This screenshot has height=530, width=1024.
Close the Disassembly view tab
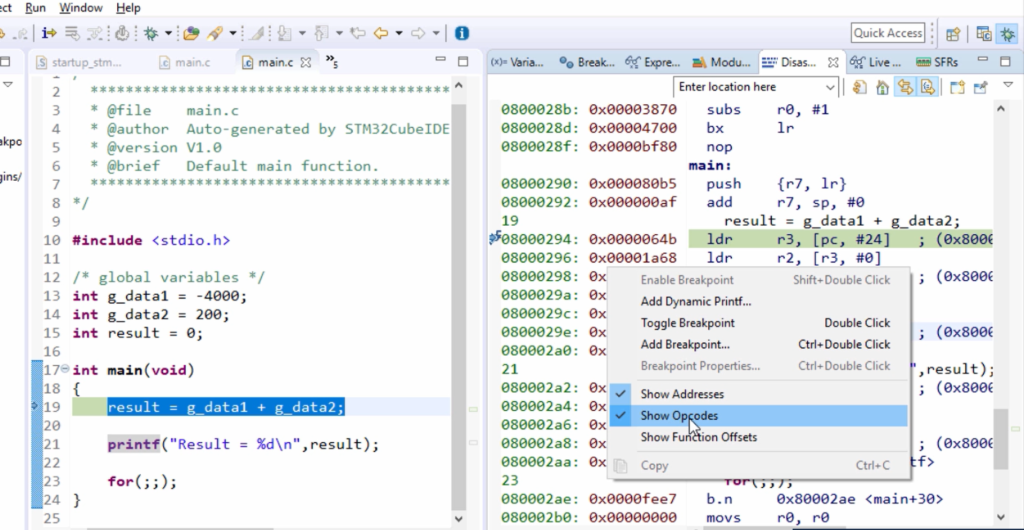[833, 63]
